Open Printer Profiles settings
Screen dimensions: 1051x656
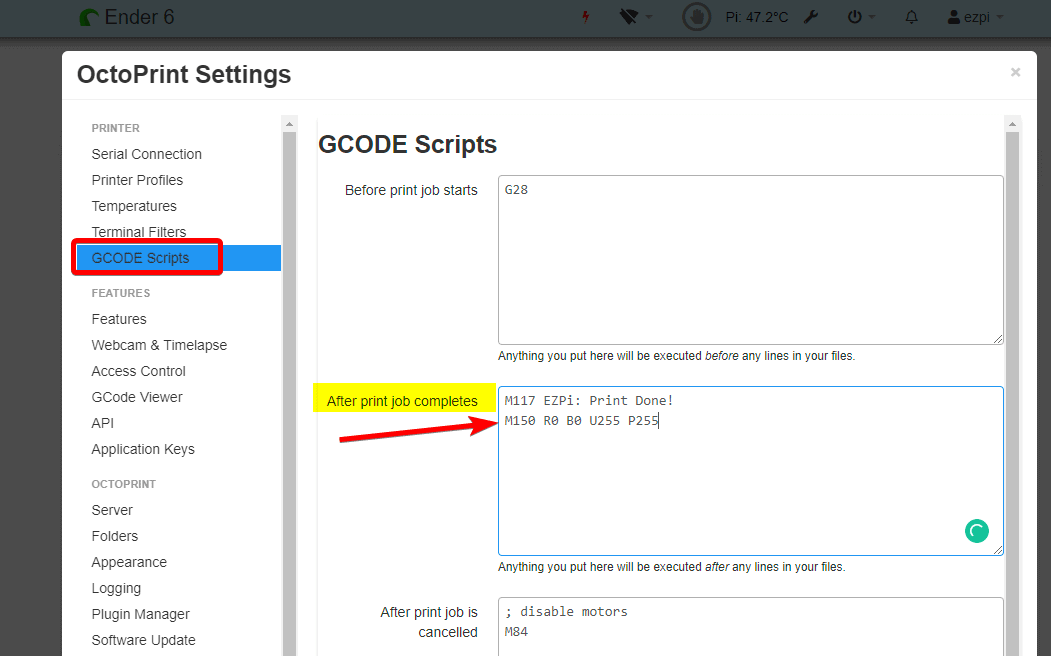pyautogui.click(x=137, y=180)
